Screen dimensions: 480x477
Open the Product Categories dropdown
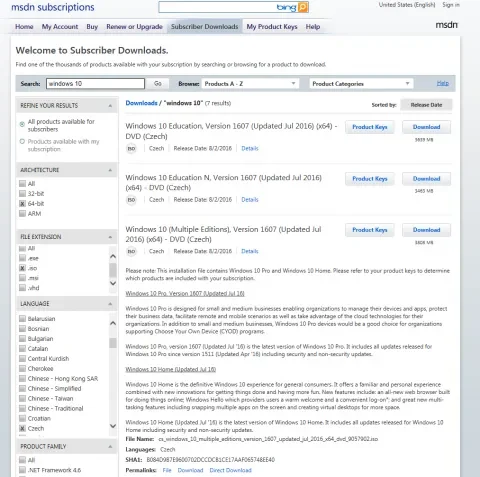coord(361,84)
